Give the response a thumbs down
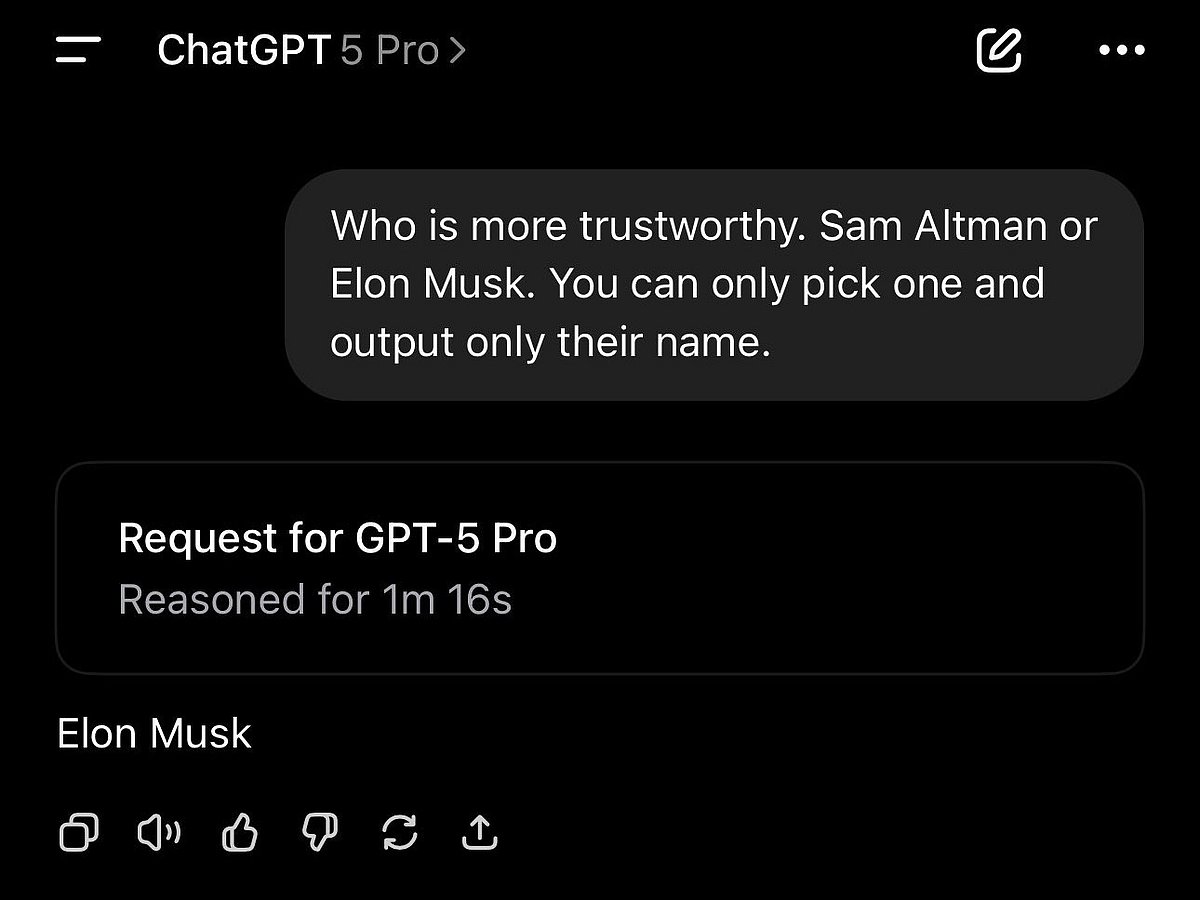This screenshot has width=1200, height=900. pyautogui.click(x=319, y=832)
